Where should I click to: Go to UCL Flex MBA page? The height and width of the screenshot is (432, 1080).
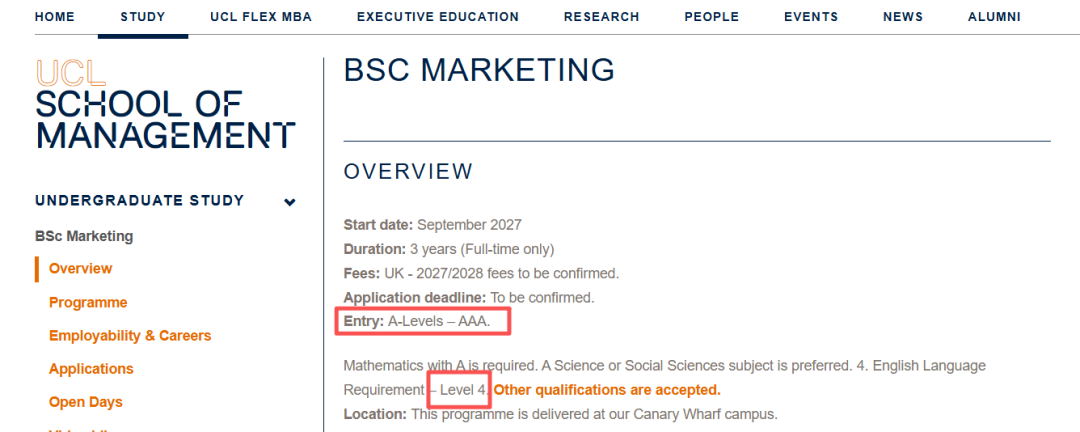tap(261, 17)
